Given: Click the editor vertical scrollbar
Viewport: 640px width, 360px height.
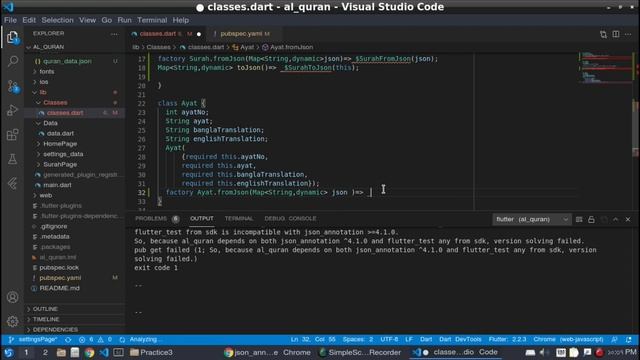Looking at the screenshot, I should (x=636, y=127).
